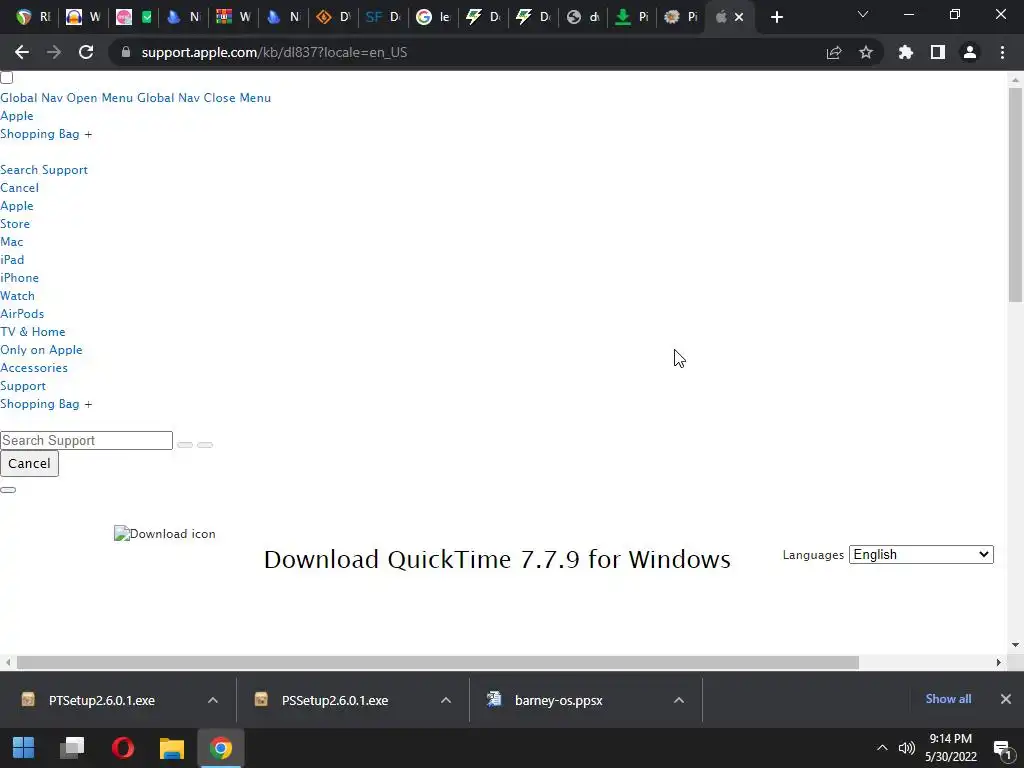Open the Store link
Image resolution: width=1024 pixels, height=768 pixels.
tap(15, 224)
